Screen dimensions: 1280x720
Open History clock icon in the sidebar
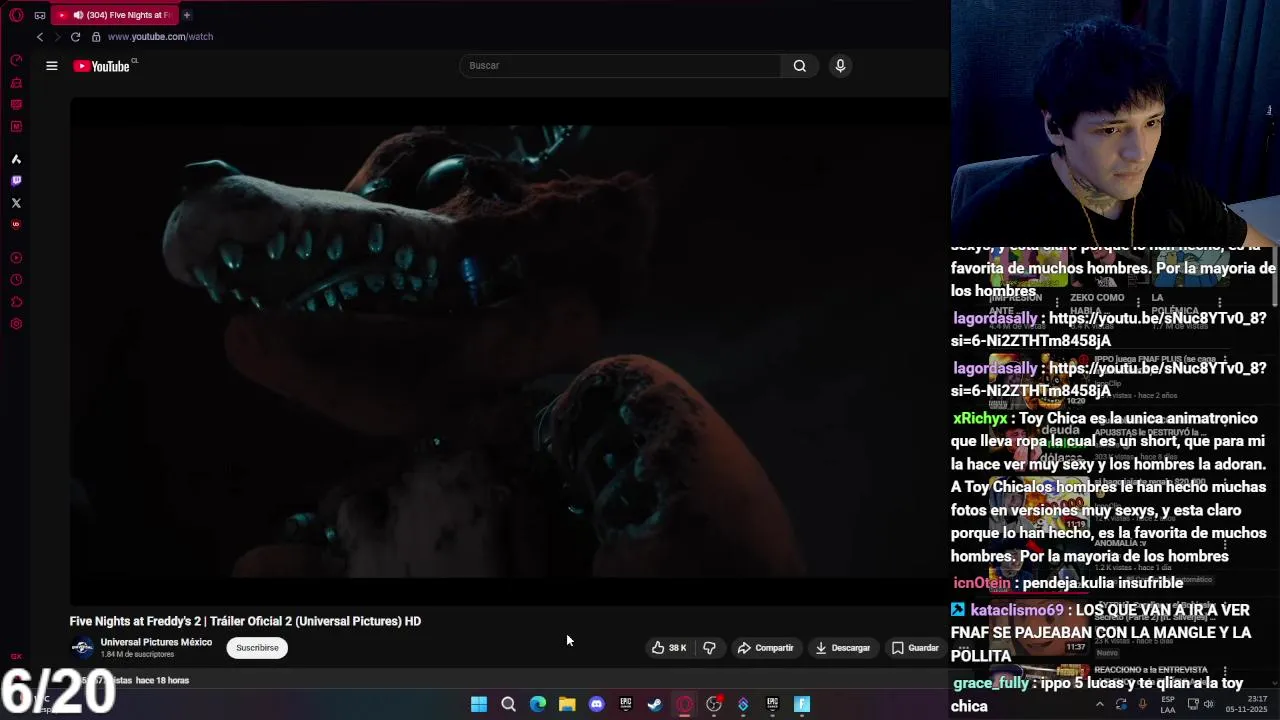click(16, 280)
